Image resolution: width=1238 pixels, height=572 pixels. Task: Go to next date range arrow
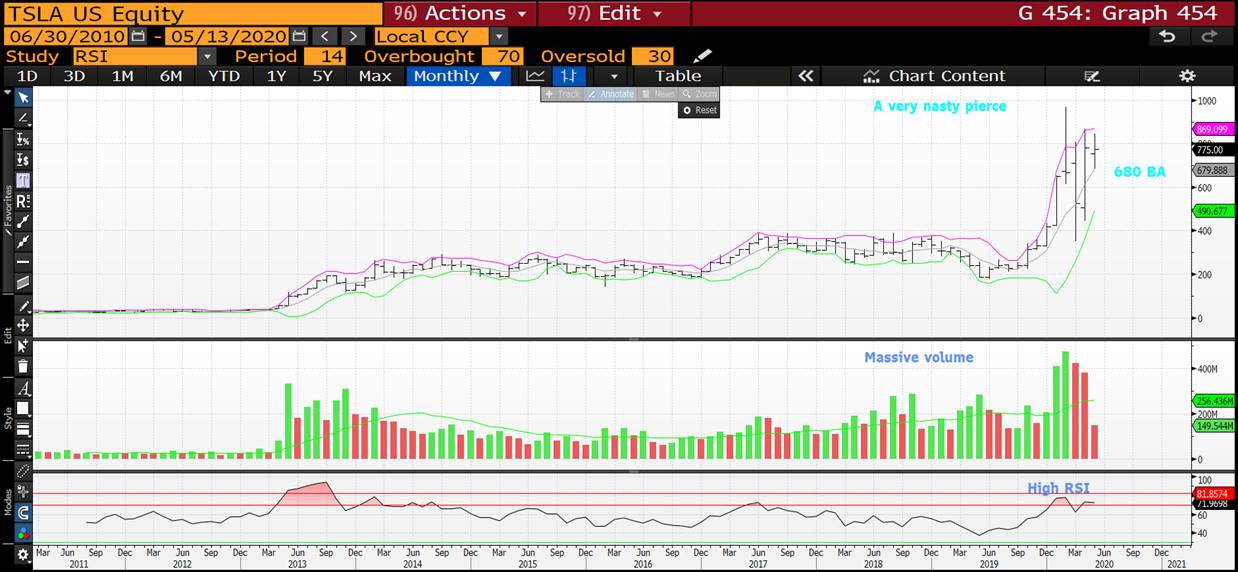(352, 36)
